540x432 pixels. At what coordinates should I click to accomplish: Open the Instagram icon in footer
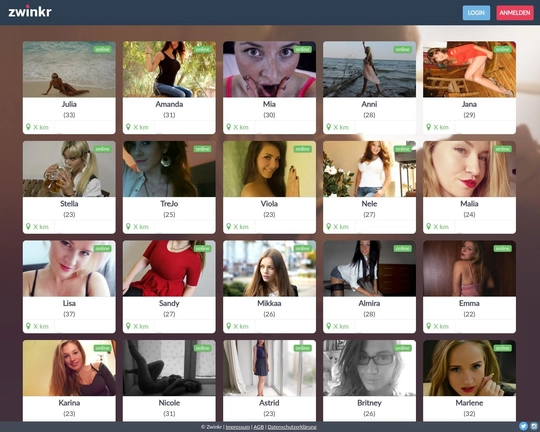[534, 426]
